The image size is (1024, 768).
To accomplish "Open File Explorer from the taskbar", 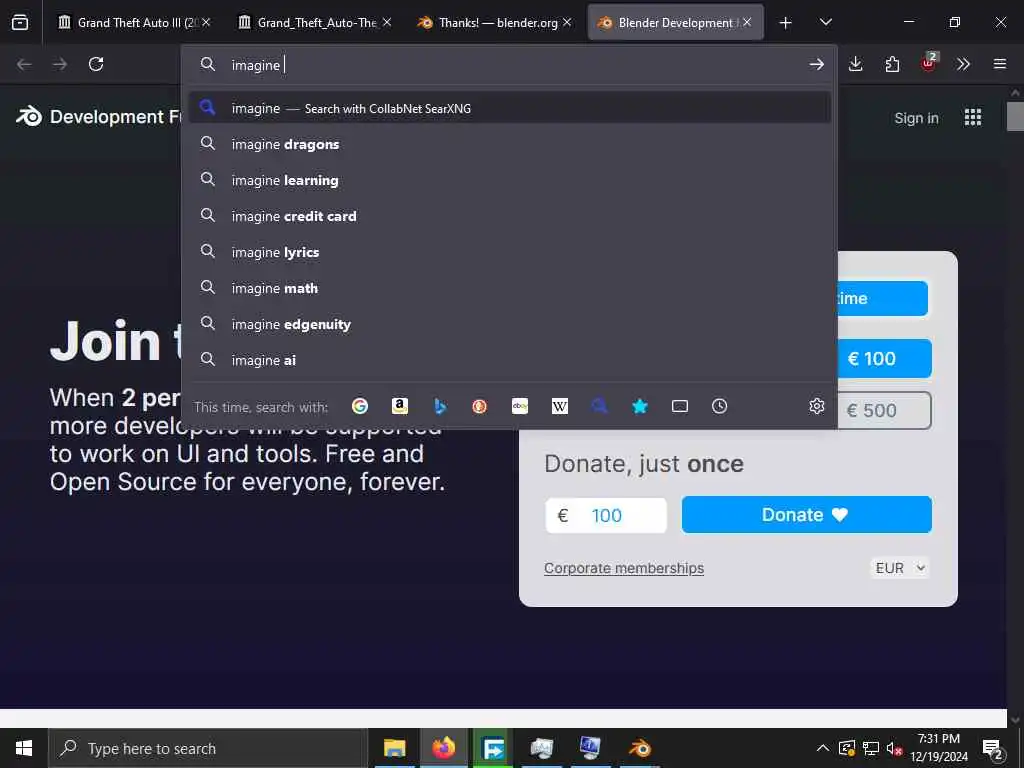I will pos(394,748).
